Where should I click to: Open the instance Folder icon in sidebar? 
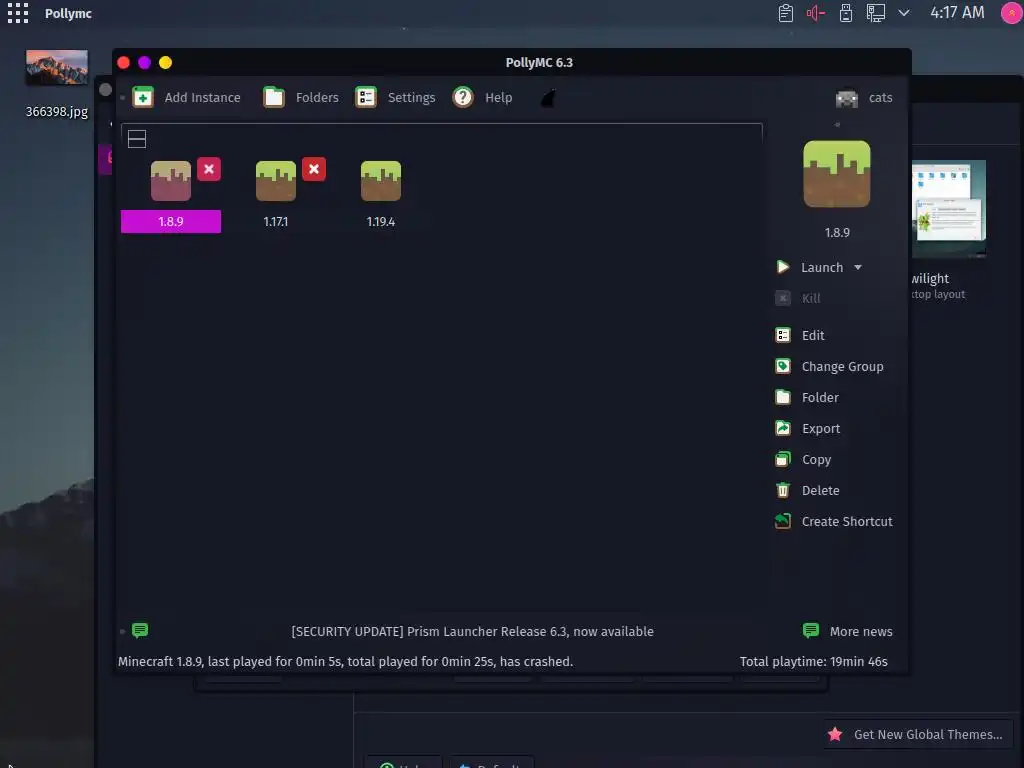pos(782,397)
